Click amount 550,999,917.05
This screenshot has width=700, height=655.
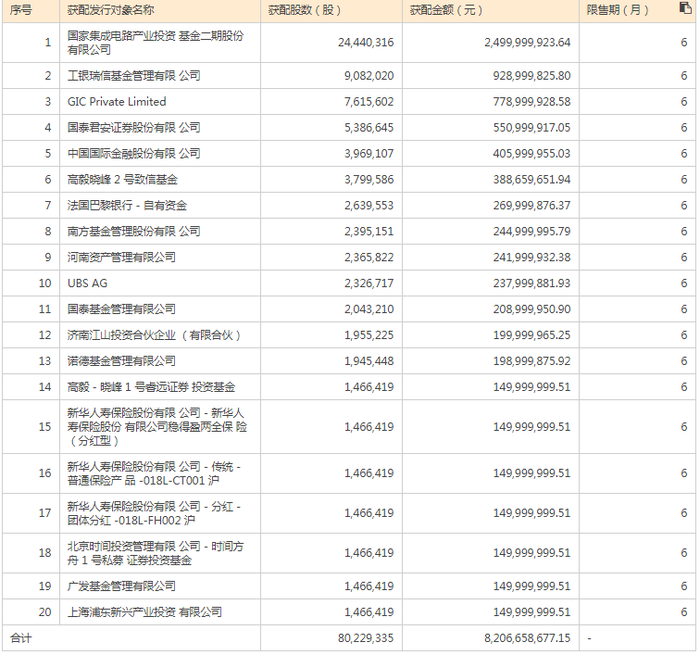(532, 128)
